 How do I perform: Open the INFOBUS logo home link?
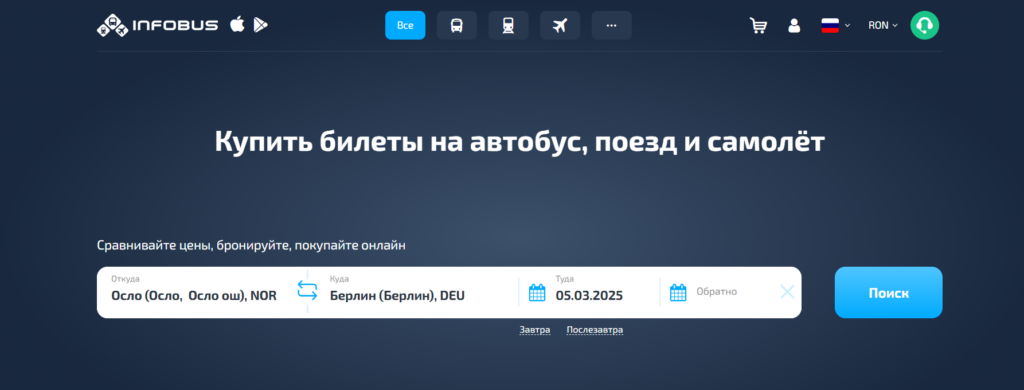pyautogui.click(x=157, y=25)
